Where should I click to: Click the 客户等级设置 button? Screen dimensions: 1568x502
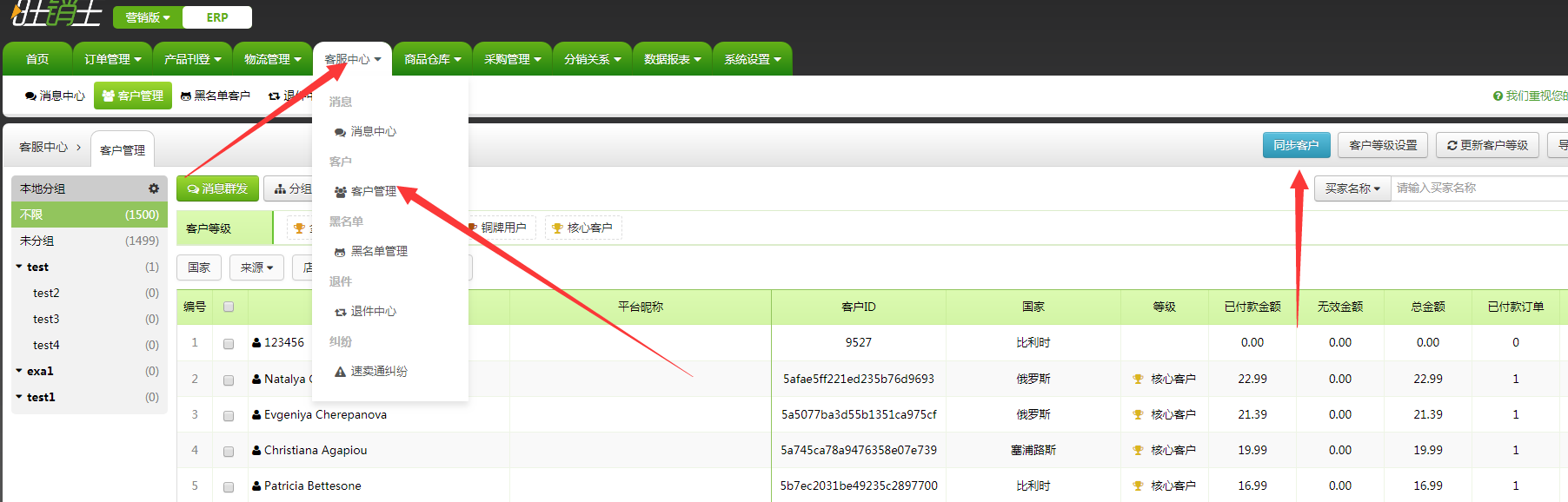[1383, 145]
